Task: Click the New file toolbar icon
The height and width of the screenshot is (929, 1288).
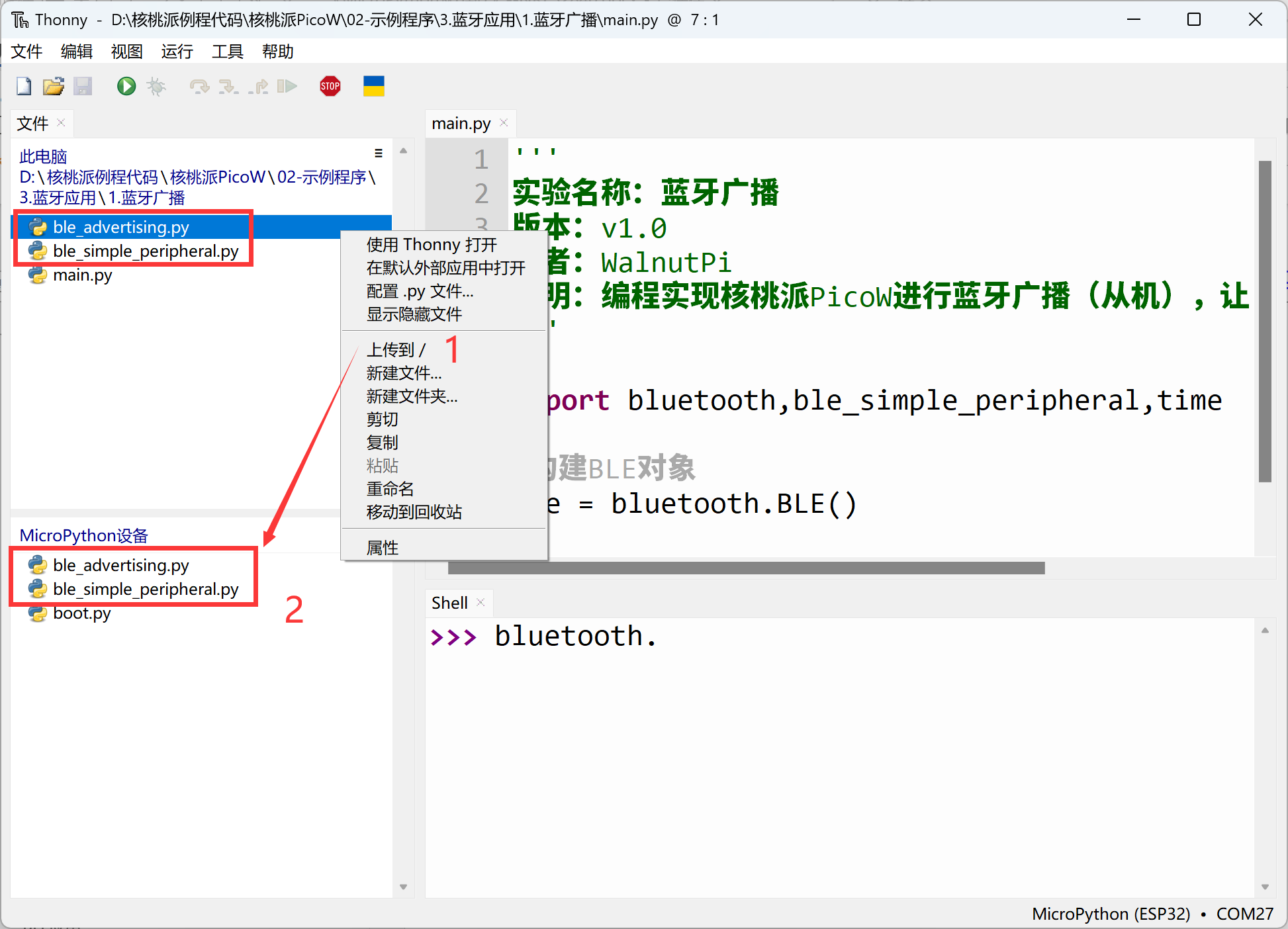Action: pos(24,86)
